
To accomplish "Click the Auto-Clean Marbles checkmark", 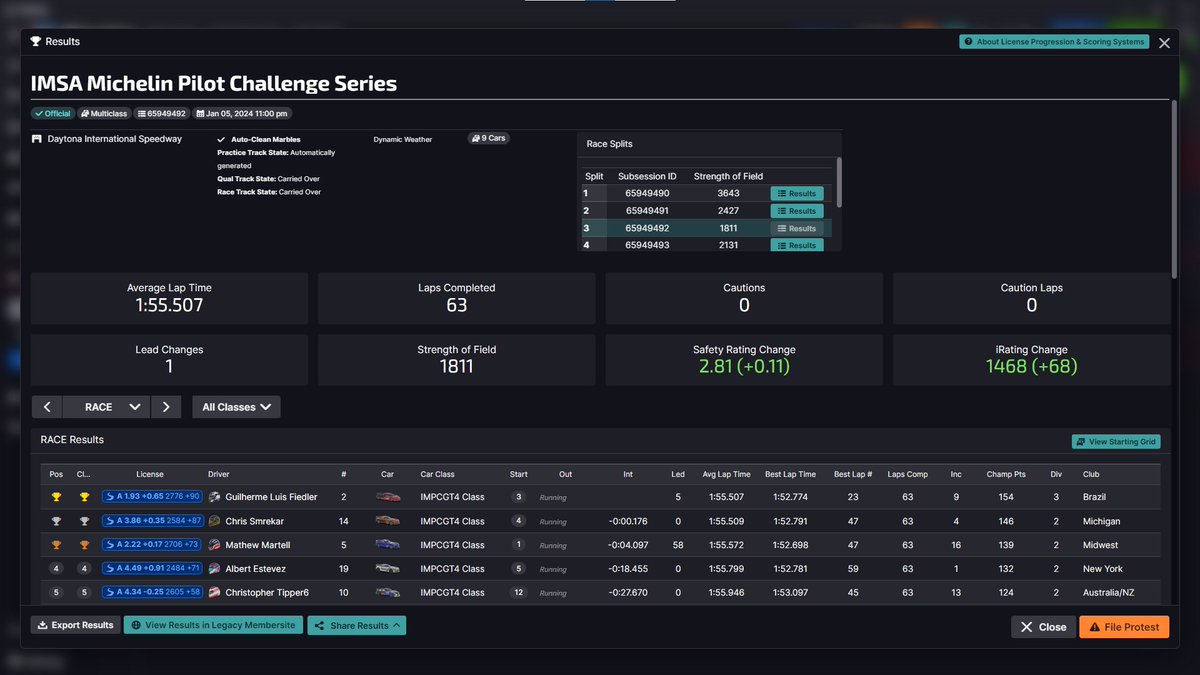I will tap(222, 140).
